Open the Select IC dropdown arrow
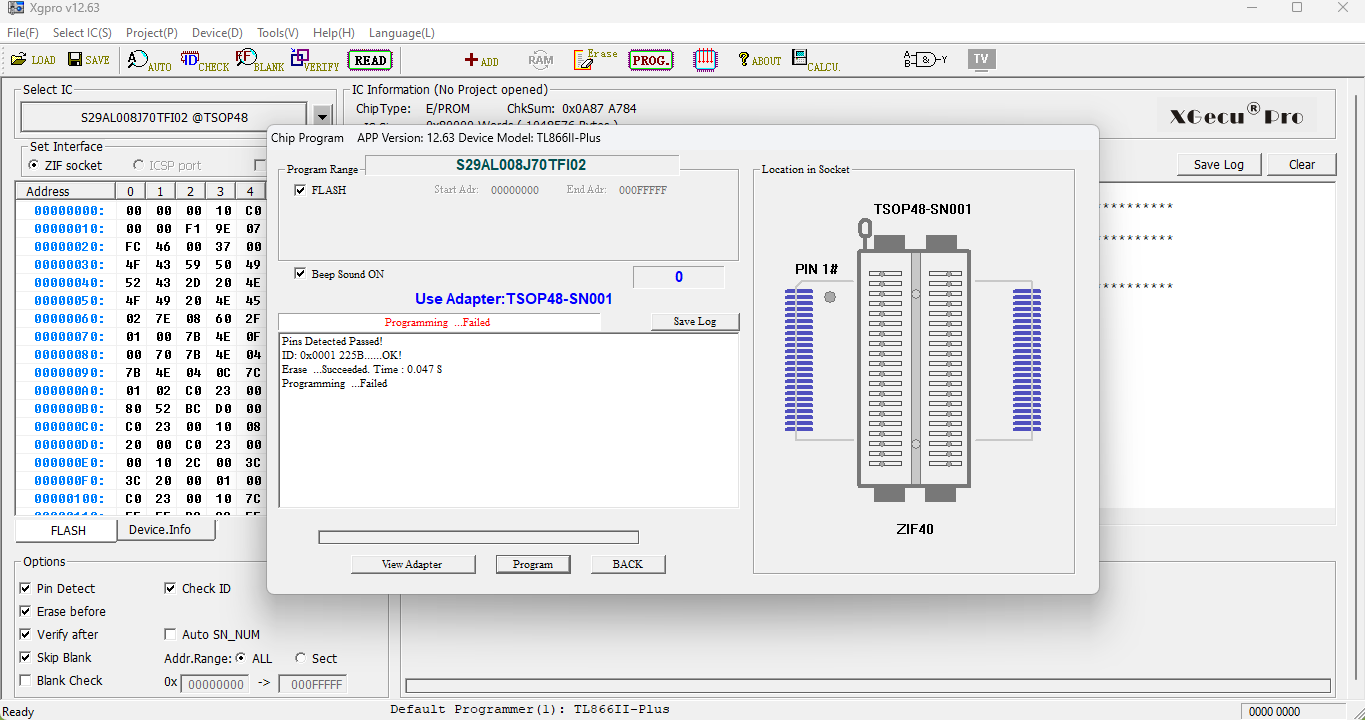This screenshot has width=1365, height=720. pyautogui.click(x=322, y=115)
